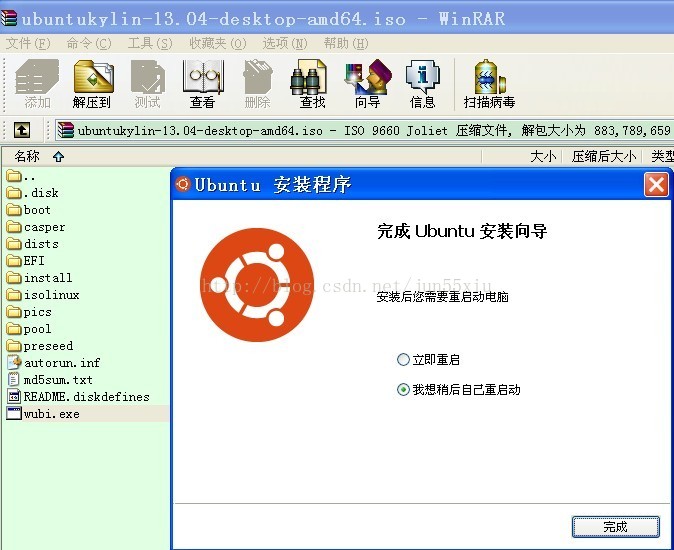The width and height of the screenshot is (674, 550).
Task: Go up one level with arrow icon
Action: coord(22,130)
